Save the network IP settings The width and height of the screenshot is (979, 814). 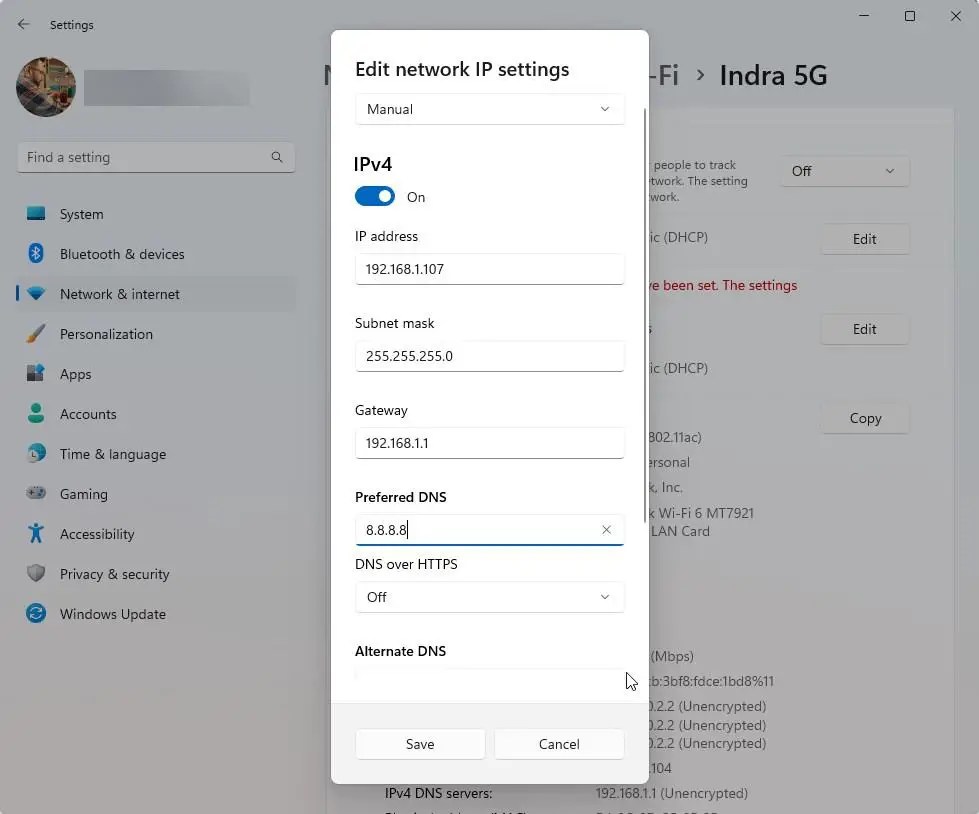[x=419, y=743]
